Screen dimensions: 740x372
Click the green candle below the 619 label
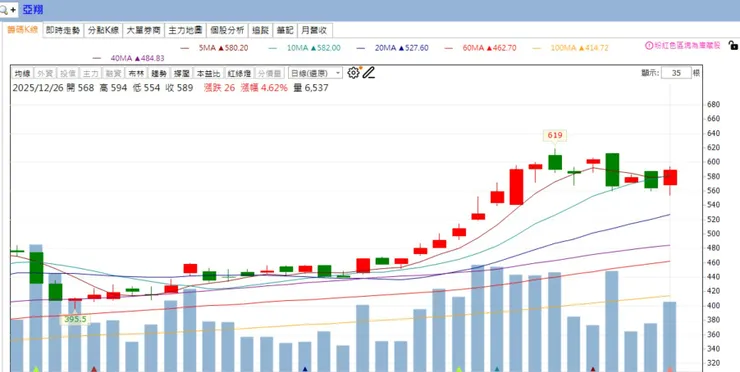[x=555, y=162]
